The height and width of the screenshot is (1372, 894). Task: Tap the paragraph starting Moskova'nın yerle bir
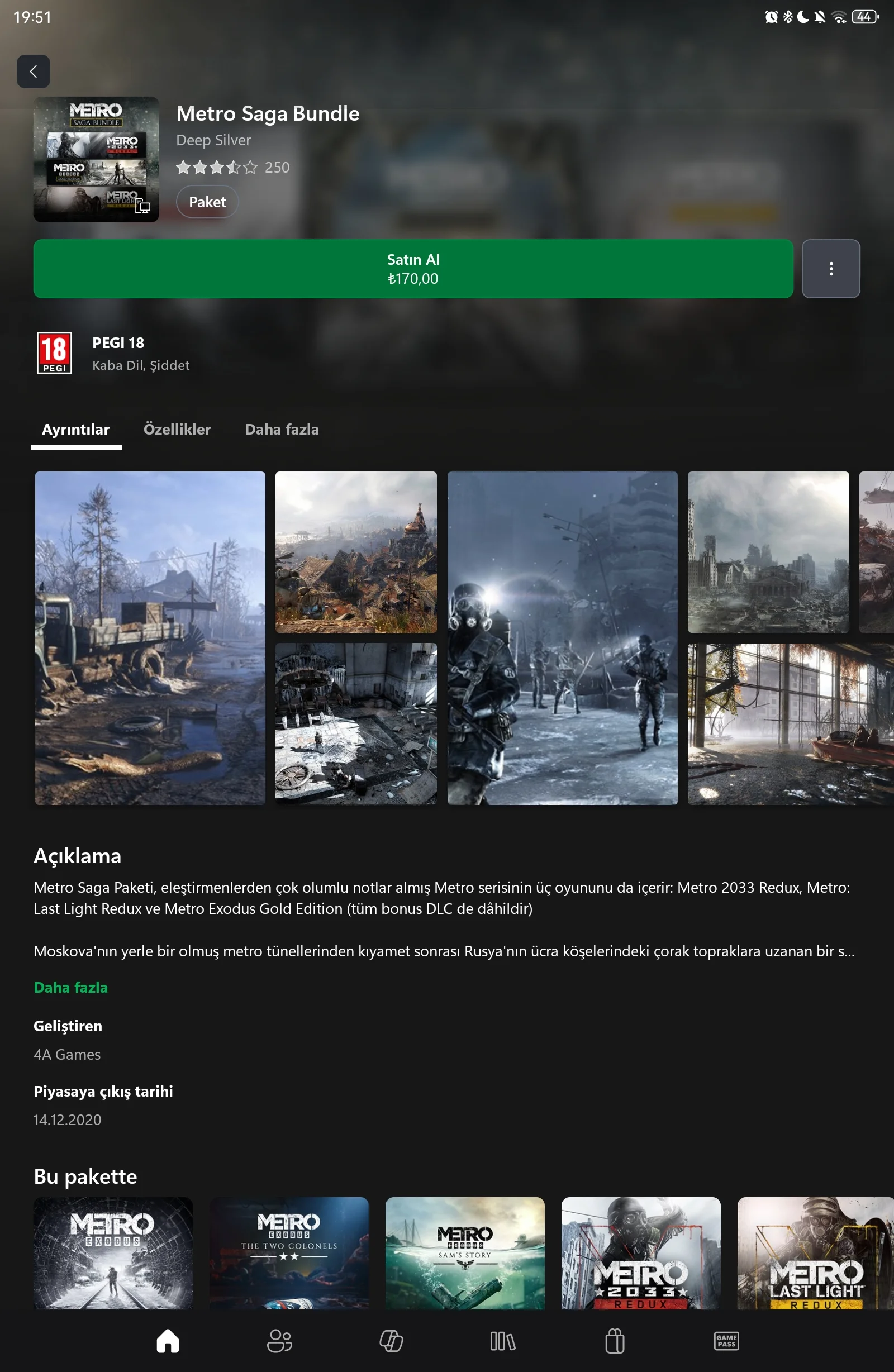point(444,951)
